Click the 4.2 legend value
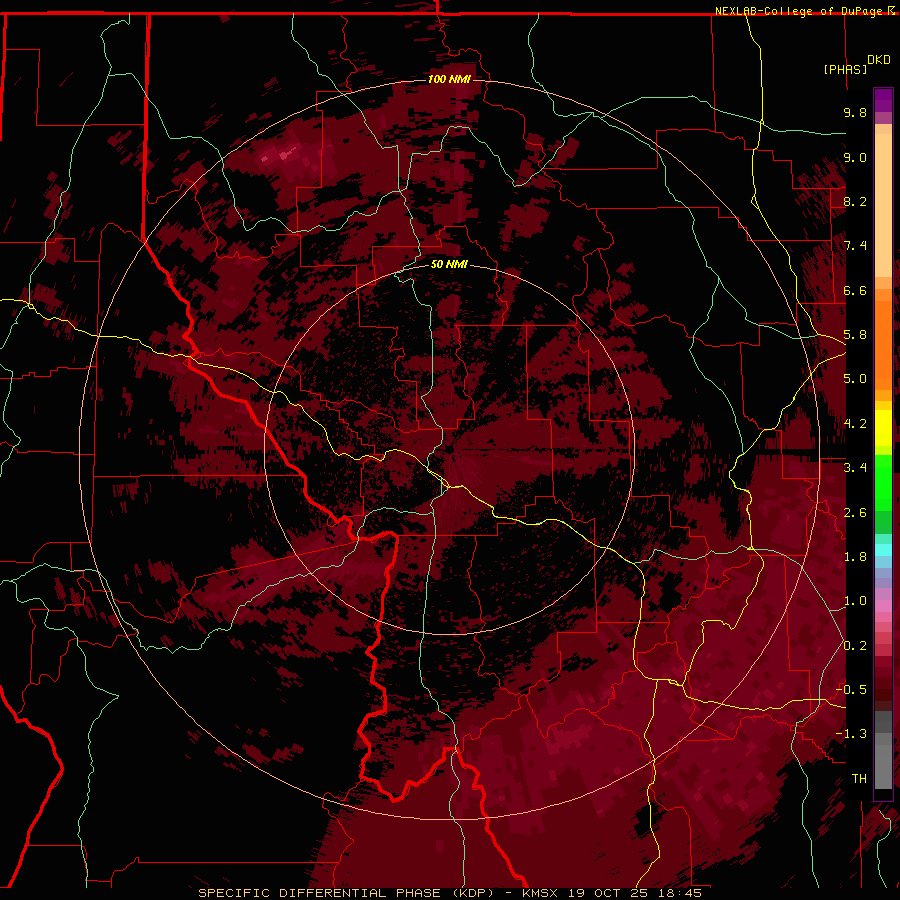This screenshot has width=900, height=900. 855,424
